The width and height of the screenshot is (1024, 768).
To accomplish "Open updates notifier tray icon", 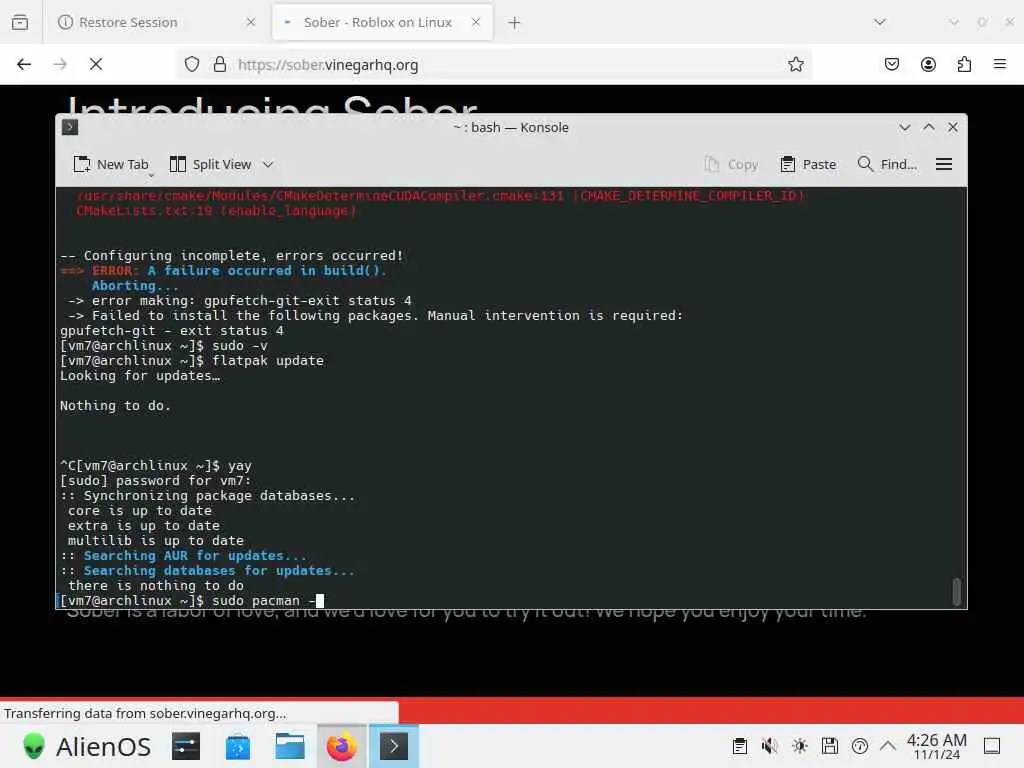I will coord(859,746).
